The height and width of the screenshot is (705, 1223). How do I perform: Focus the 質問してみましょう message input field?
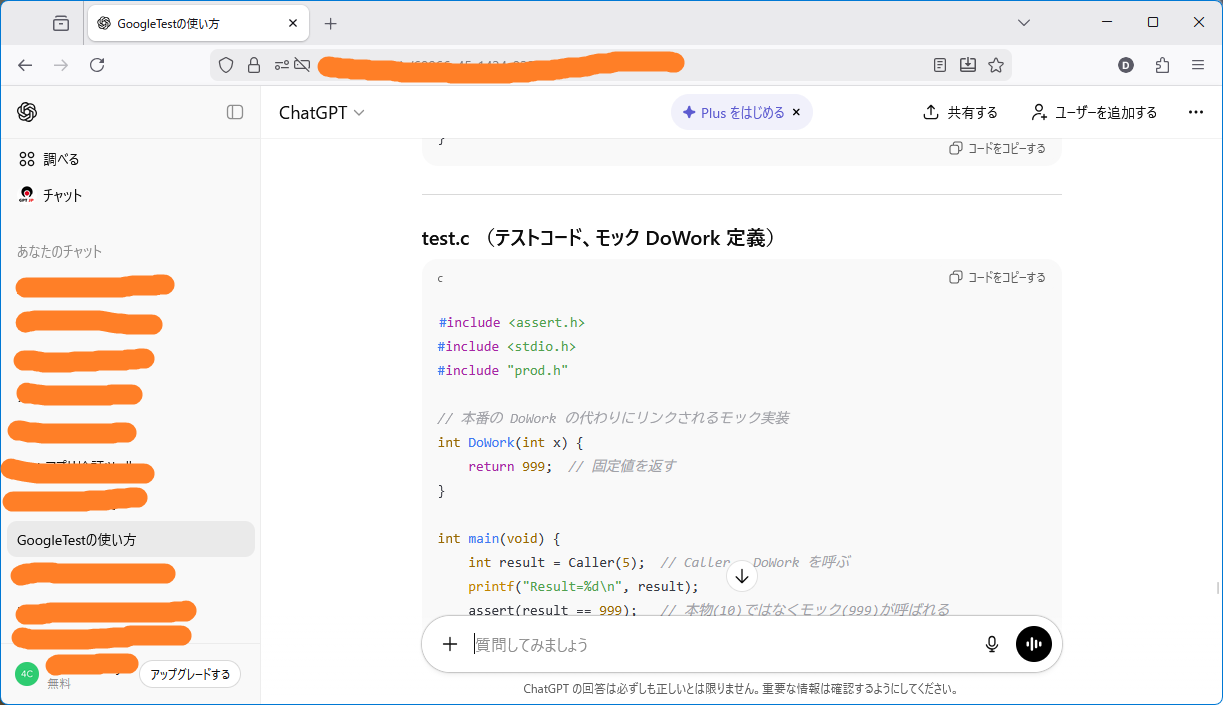[720, 645]
